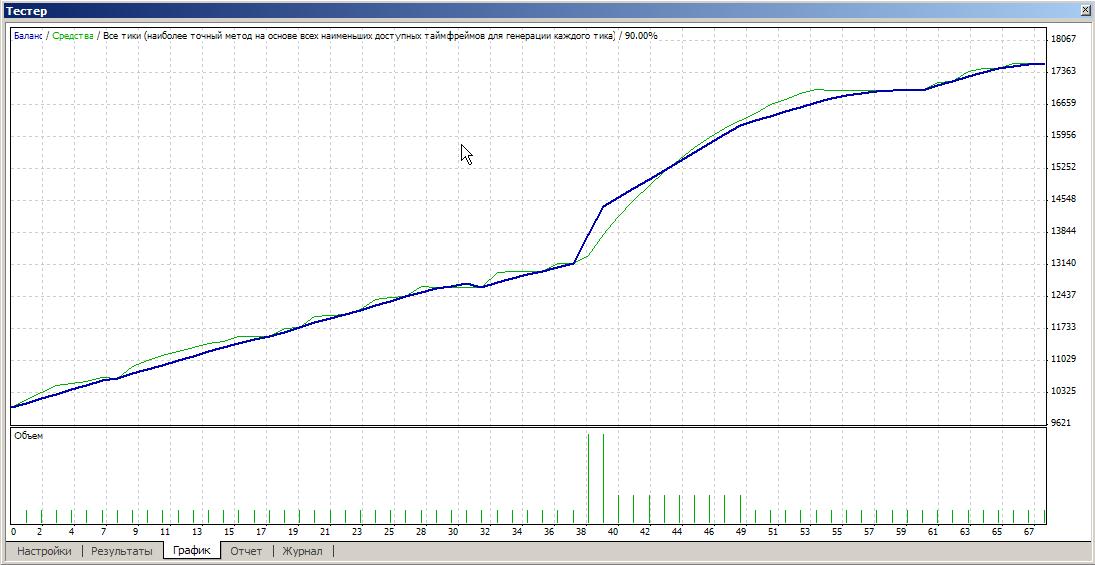Select the График tab
This screenshot has width=1095, height=565.
point(192,550)
